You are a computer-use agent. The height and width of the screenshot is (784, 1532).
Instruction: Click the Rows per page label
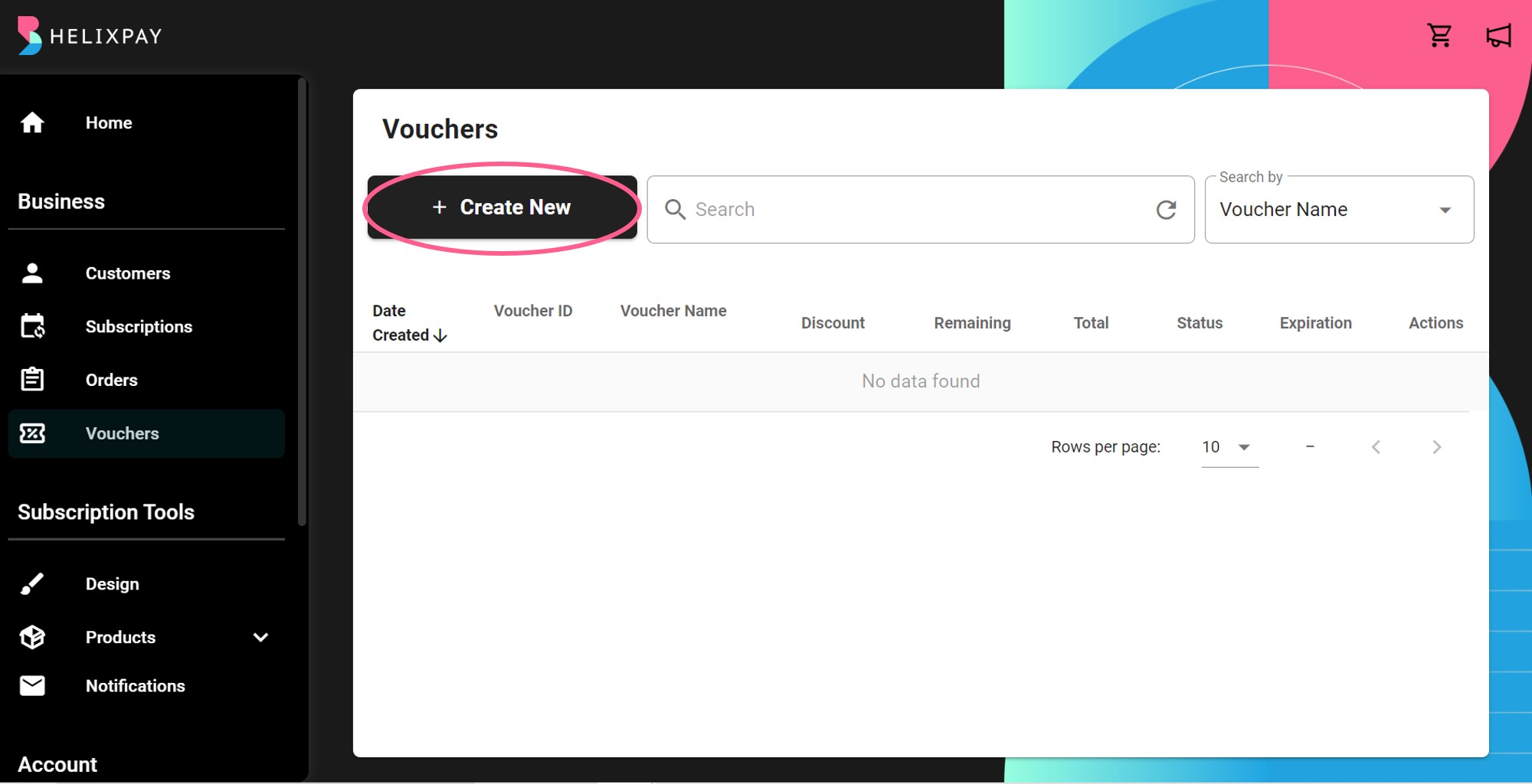pos(1105,447)
